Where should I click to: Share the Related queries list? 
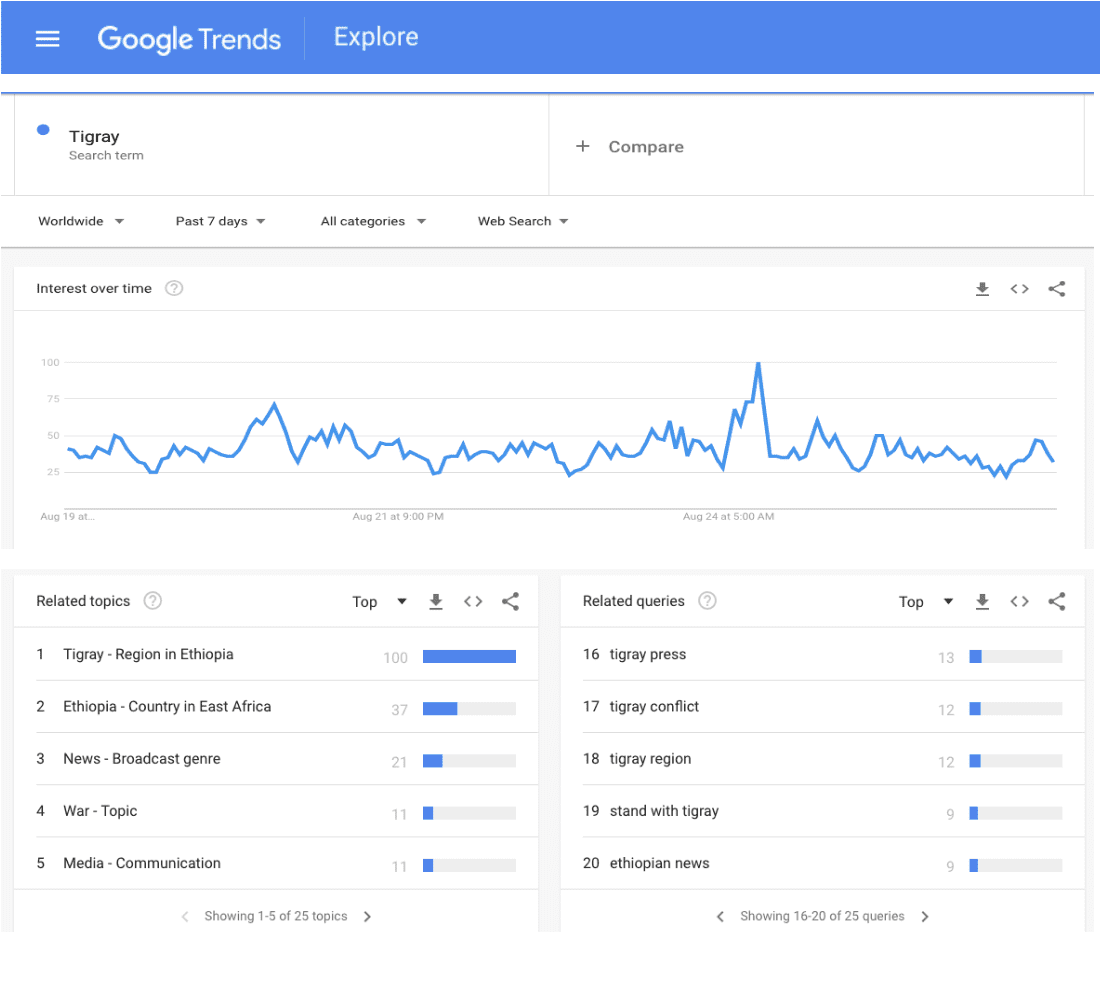[1056, 601]
